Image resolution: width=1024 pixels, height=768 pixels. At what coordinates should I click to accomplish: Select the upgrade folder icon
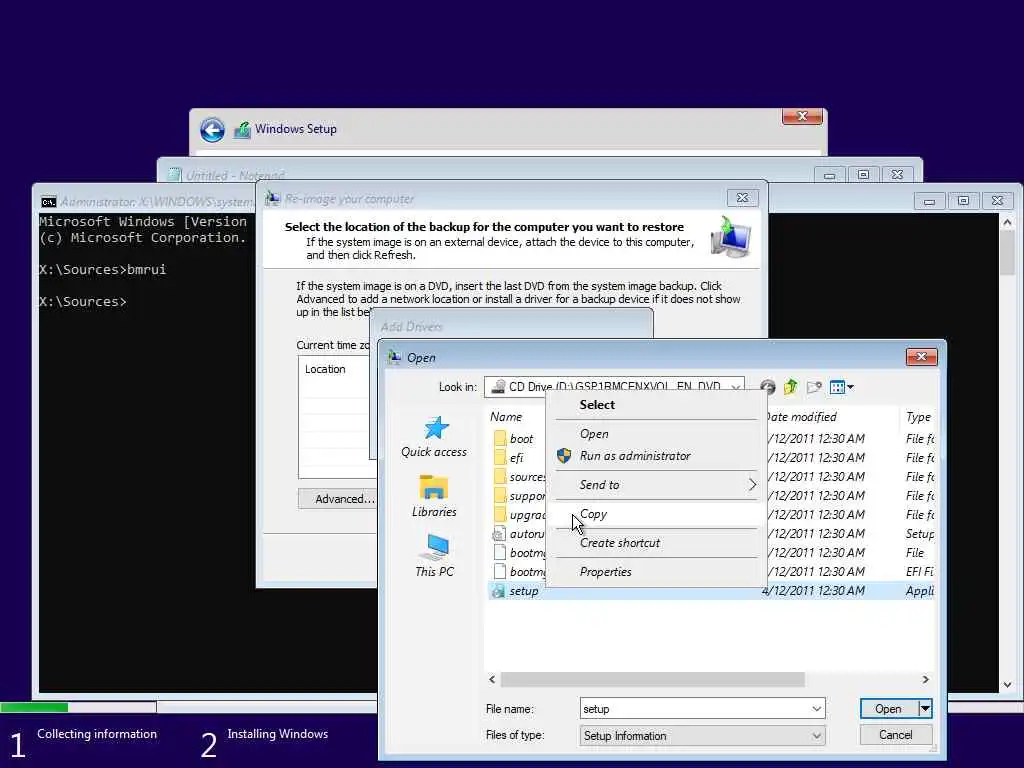500,514
